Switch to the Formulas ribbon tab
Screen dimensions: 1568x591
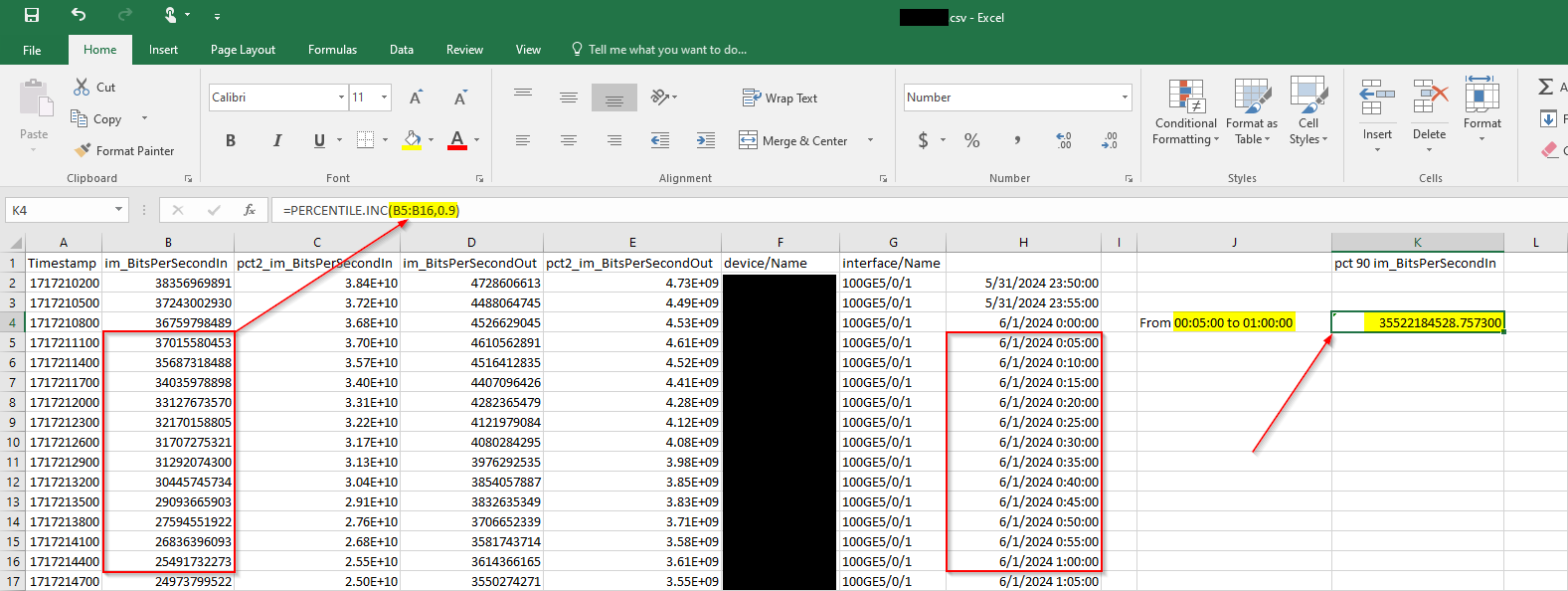[332, 50]
